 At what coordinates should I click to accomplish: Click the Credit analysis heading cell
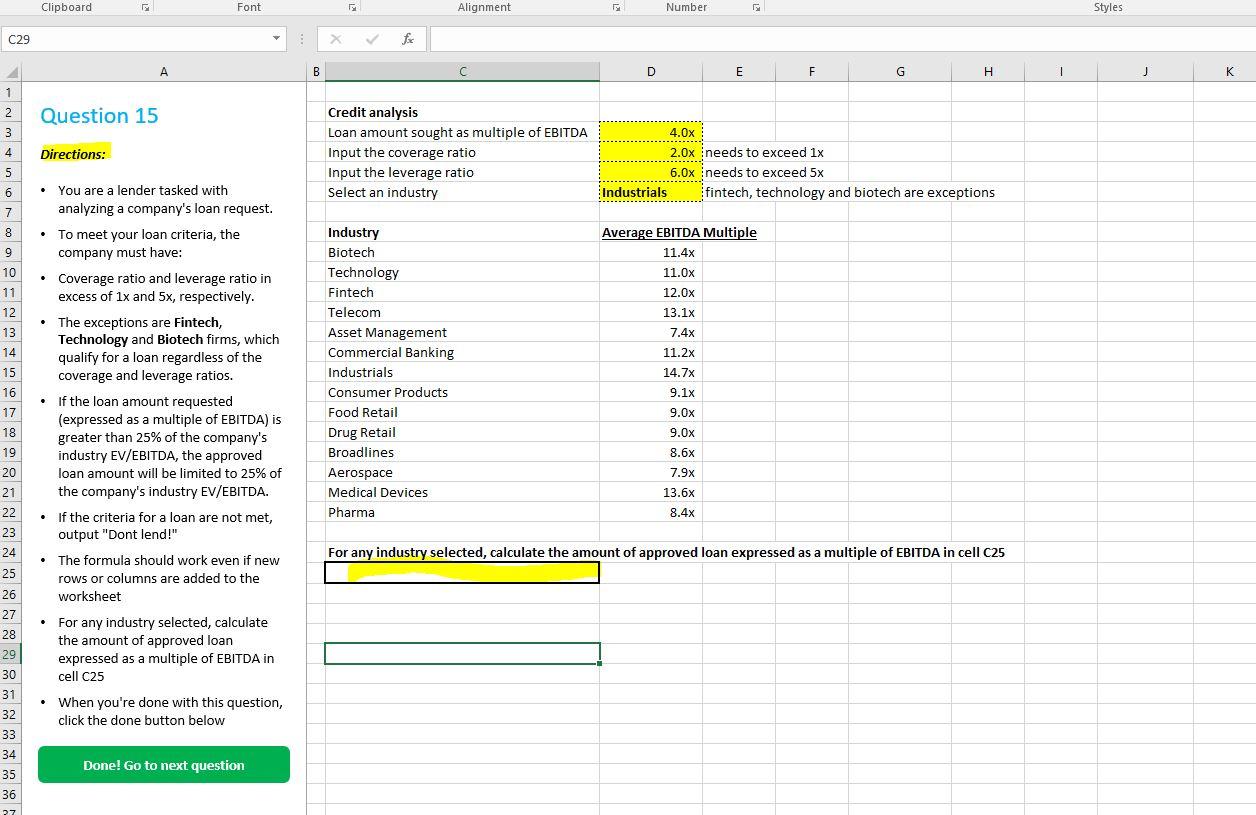[373, 112]
